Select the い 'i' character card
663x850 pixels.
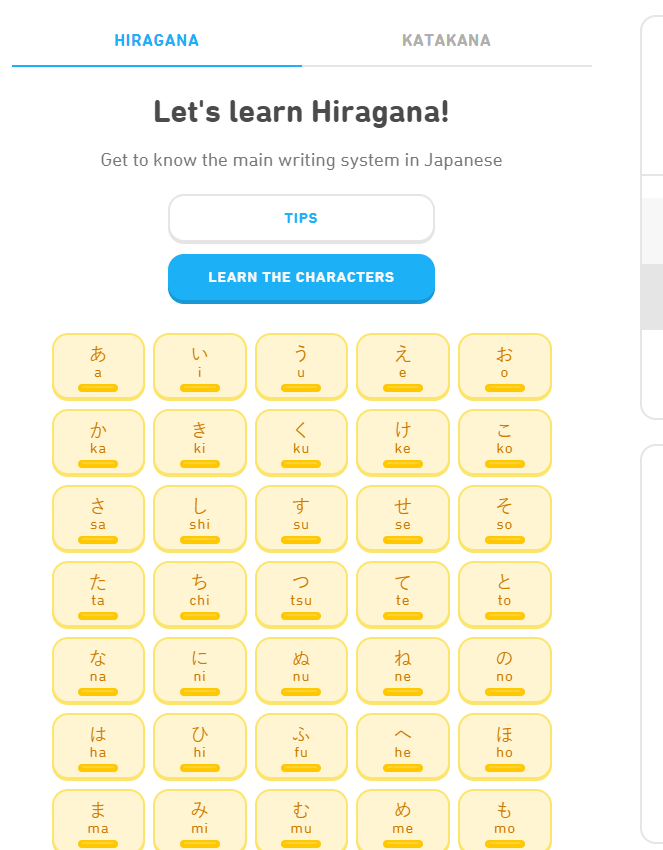point(200,366)
